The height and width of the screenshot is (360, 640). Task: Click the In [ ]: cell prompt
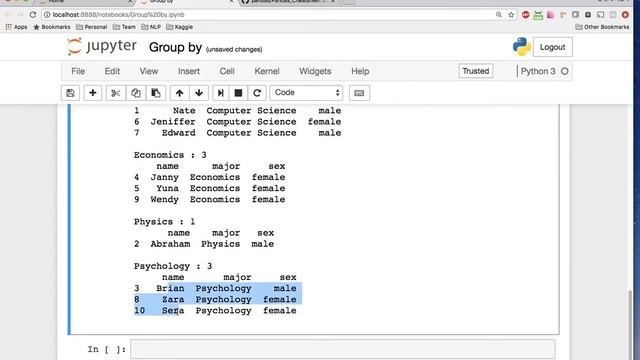click(107, 349)
